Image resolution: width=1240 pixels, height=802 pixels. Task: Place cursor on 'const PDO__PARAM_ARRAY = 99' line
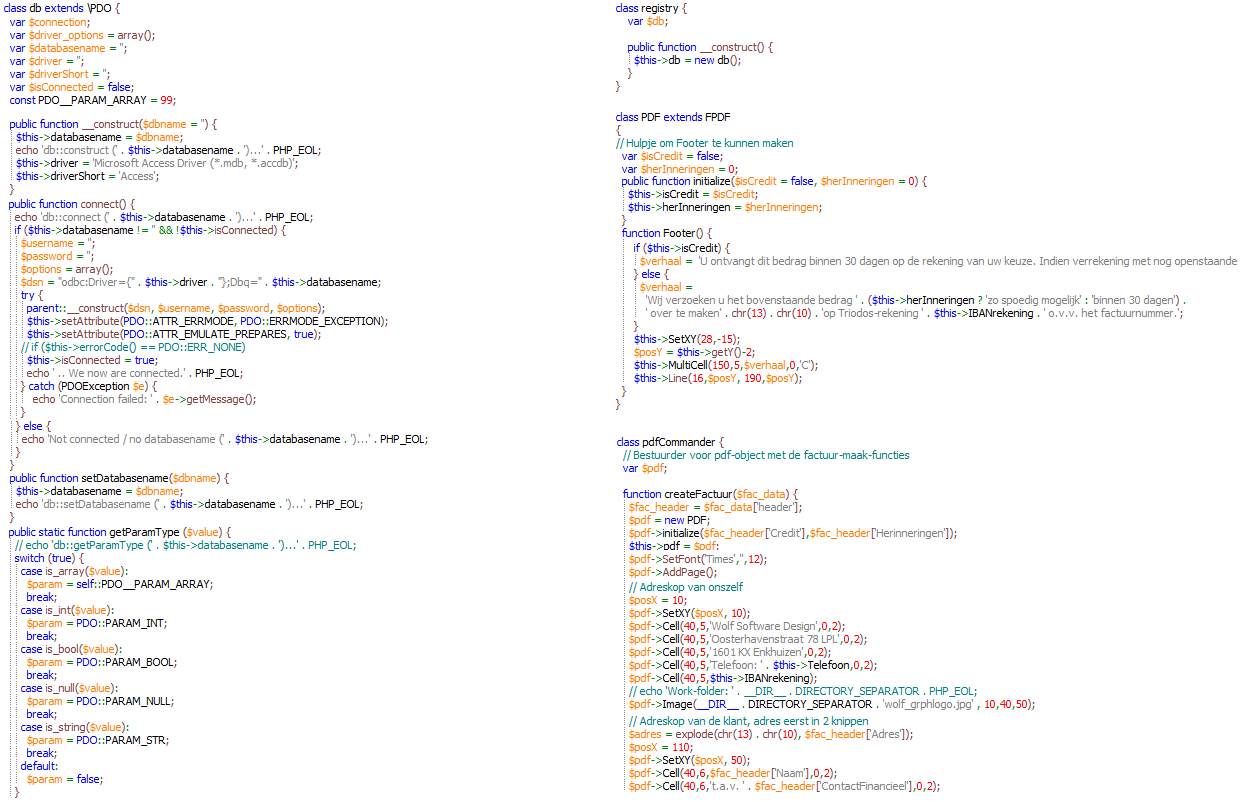[x=92, y=100]
